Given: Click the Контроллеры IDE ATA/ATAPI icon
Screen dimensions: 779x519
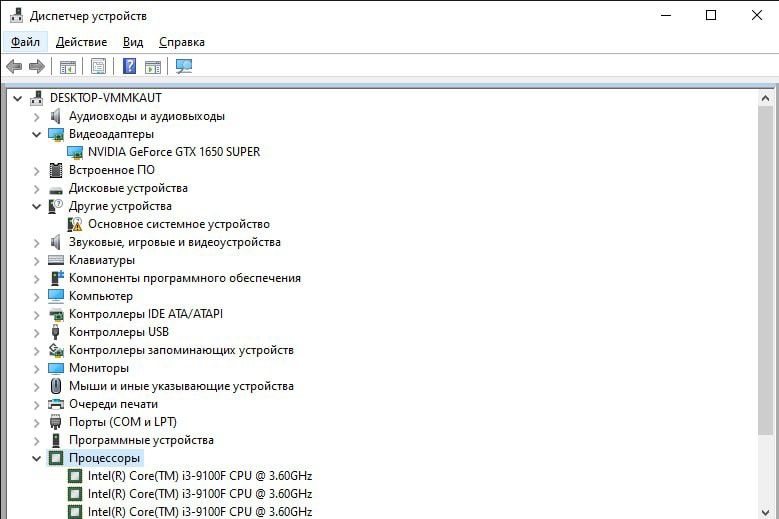Looking at the screenshot, I should [x=56, y=314].
